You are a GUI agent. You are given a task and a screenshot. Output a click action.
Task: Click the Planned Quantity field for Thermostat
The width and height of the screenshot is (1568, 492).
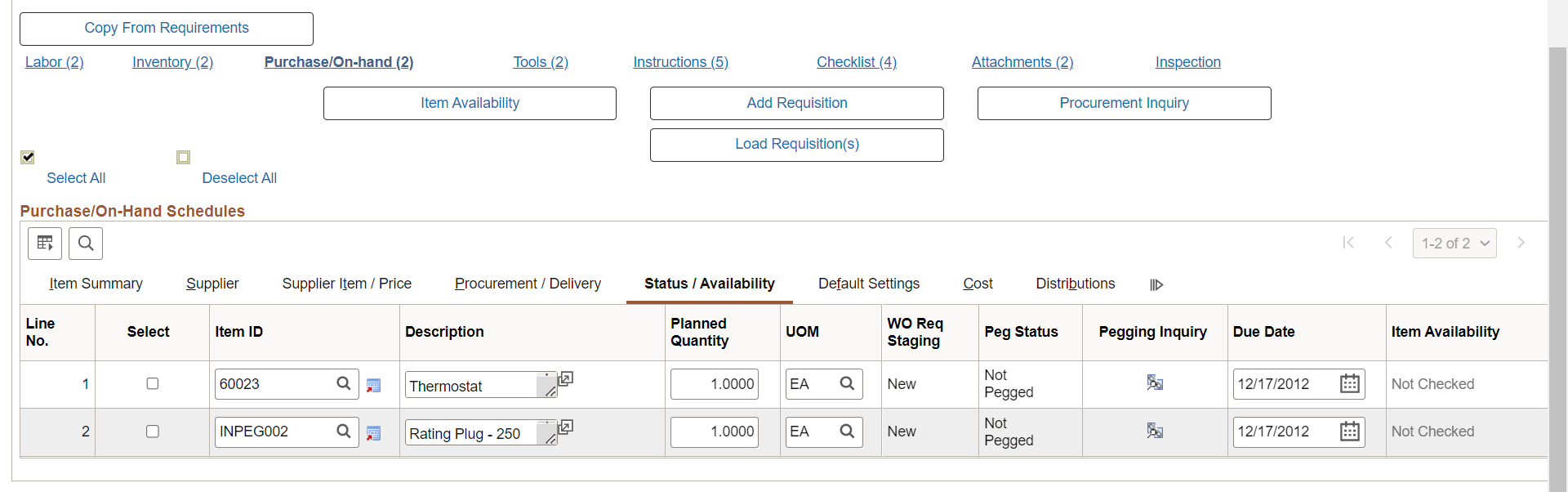715,384
